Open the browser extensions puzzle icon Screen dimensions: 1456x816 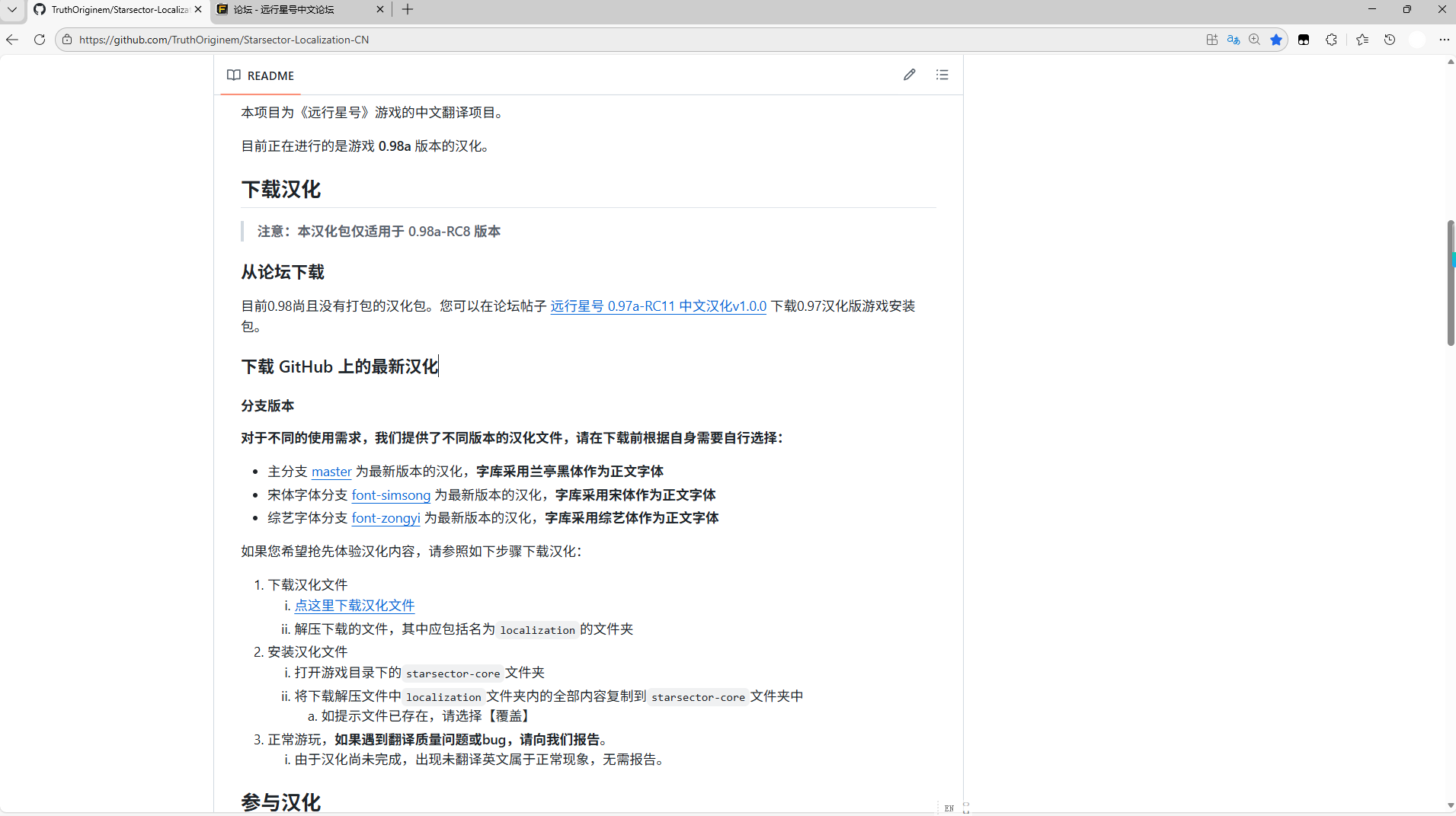coord(1331,40)
